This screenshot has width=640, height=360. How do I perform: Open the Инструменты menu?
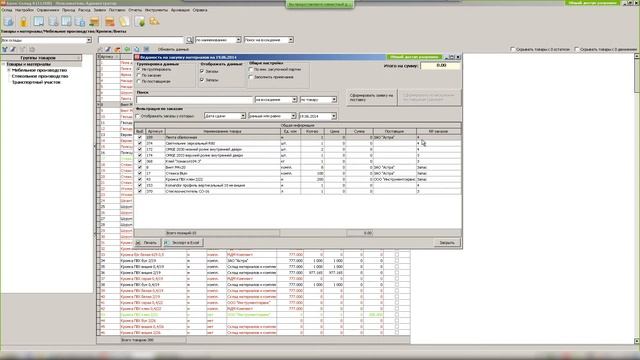point(156,10)
